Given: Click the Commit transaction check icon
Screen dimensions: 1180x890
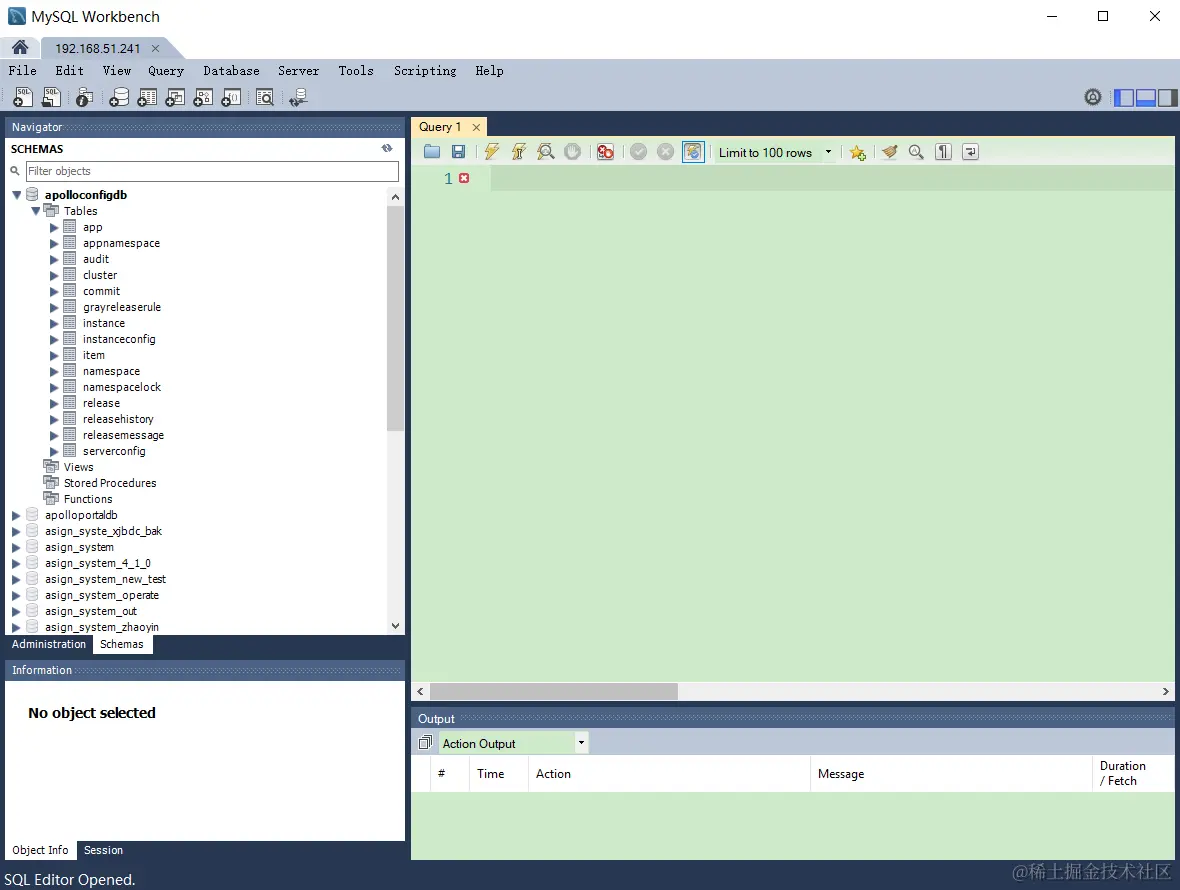Looking at the screenshot, I should 639,152.
